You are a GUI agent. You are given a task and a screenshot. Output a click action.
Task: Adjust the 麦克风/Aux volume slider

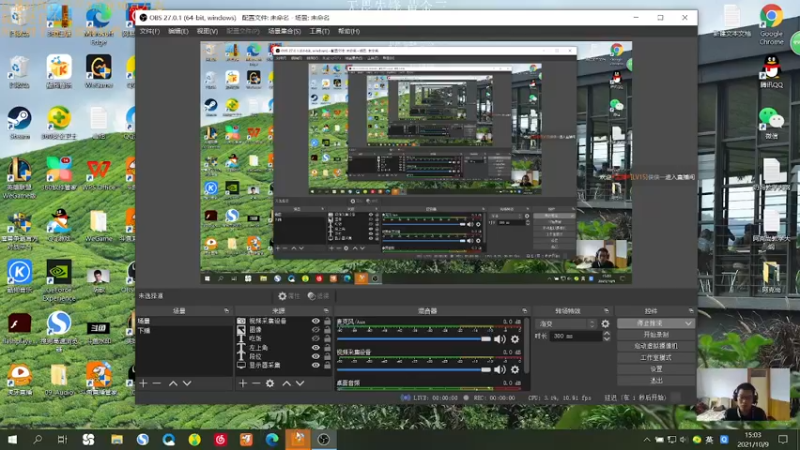point(413,339)
